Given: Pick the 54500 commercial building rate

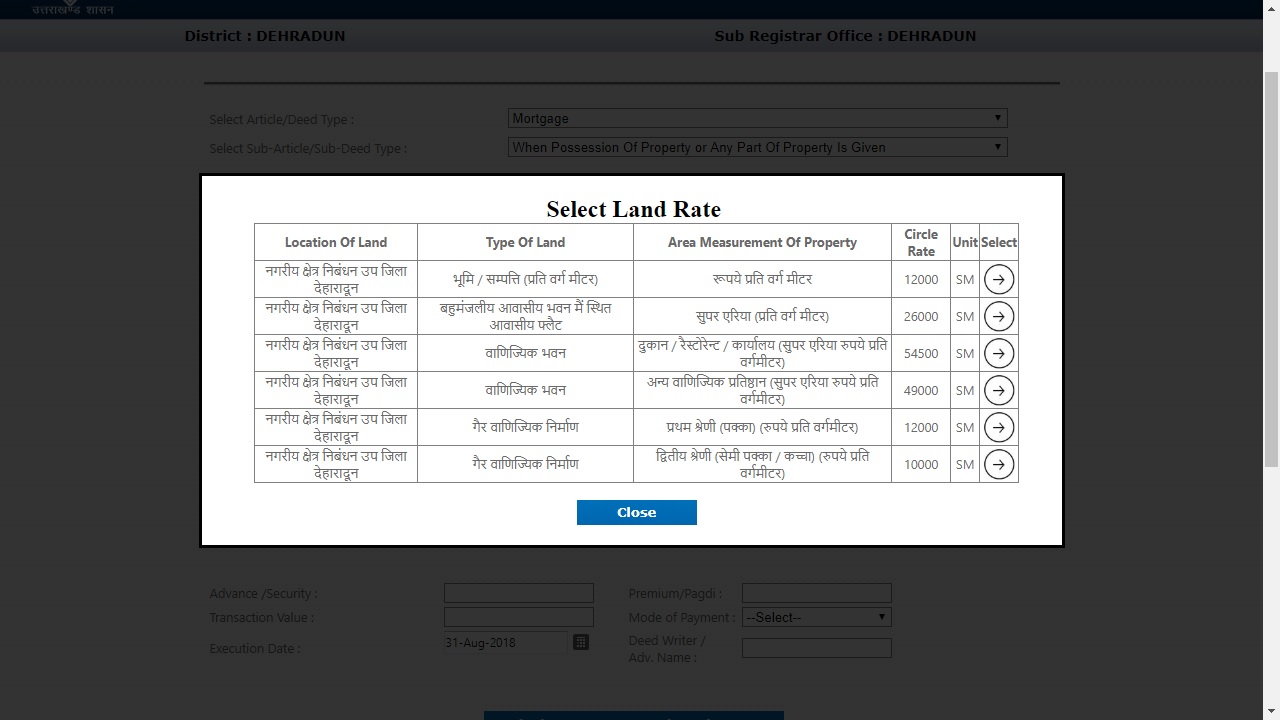Looking at the screenshot, I should 998,353.
